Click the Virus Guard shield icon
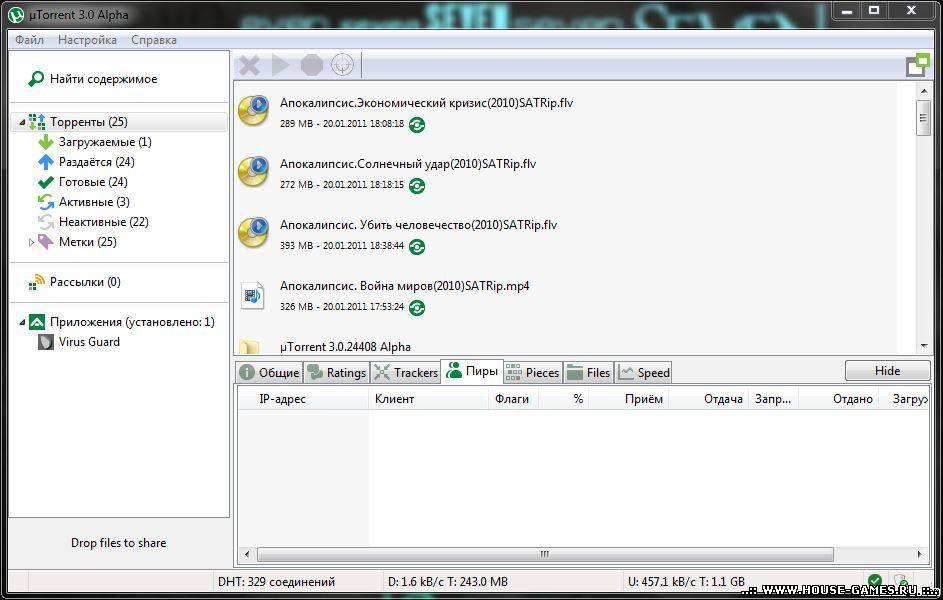943x600 pixels. pos(46,342)
